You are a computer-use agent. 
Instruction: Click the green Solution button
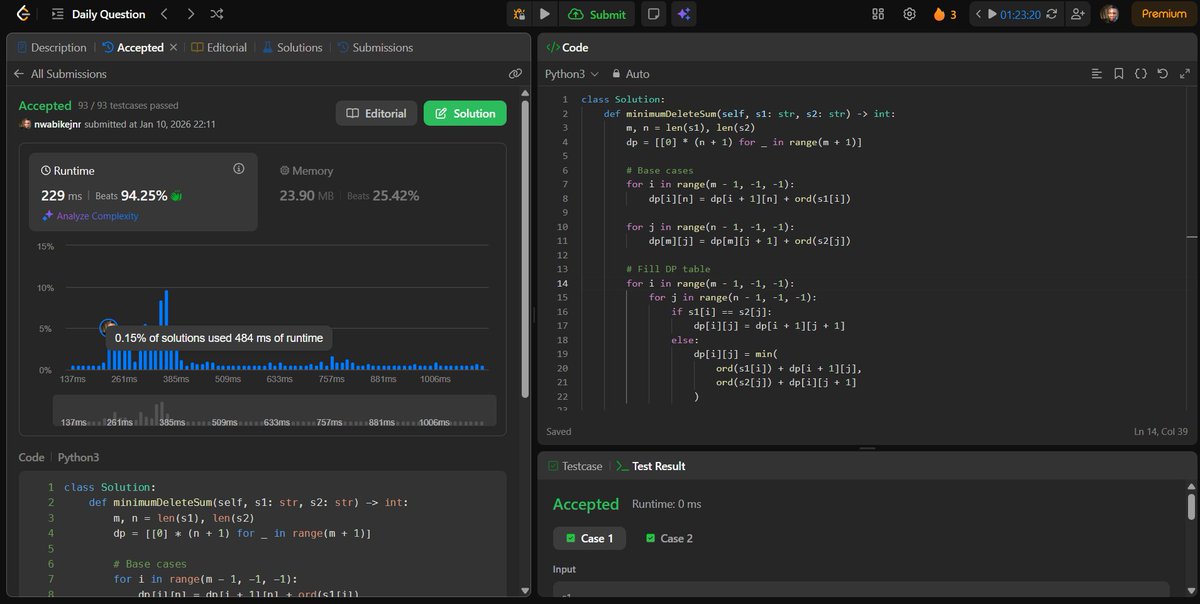(x=465, y=113)
